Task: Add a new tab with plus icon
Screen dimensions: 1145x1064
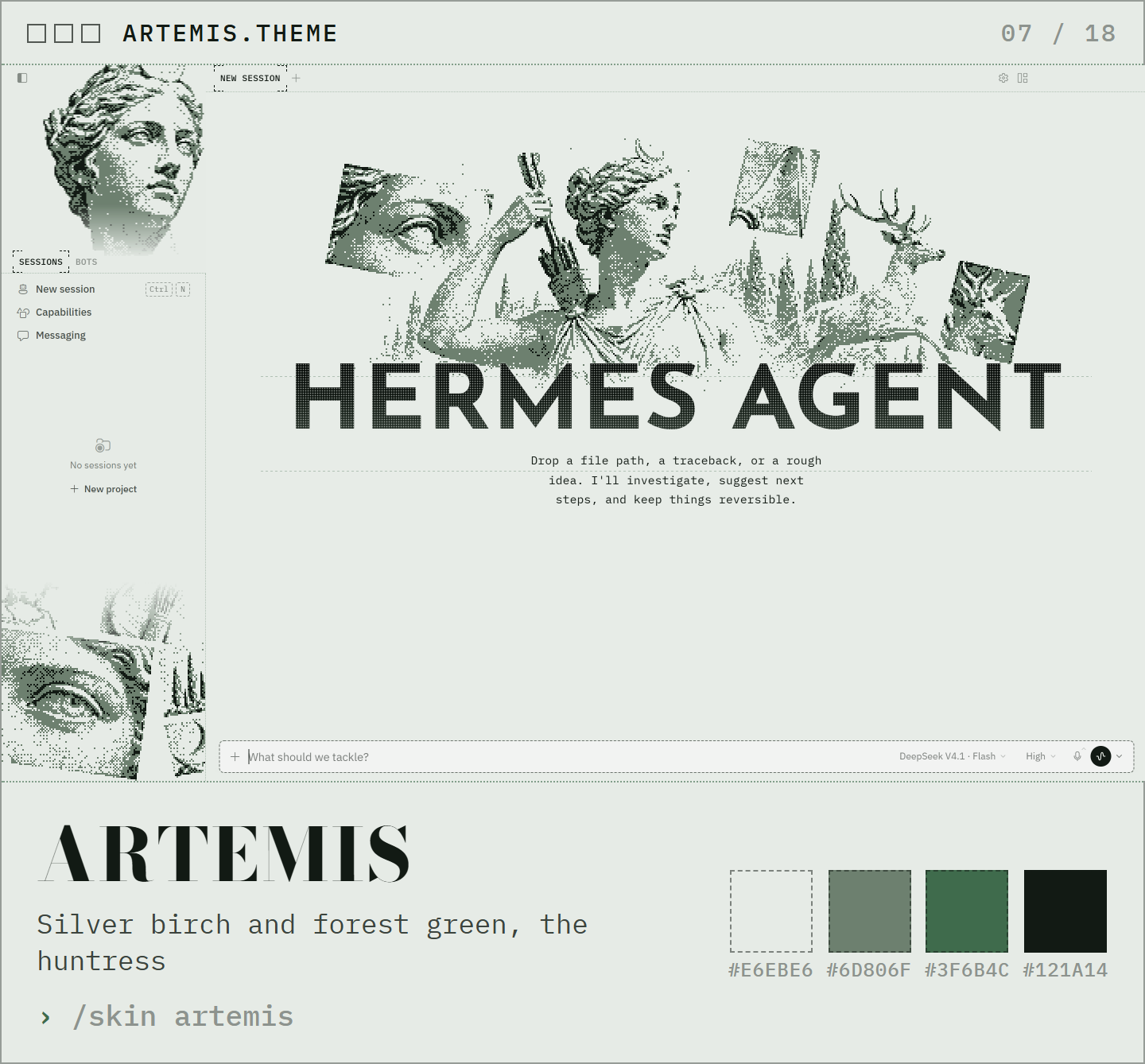Action: click(x=297, y=78)
